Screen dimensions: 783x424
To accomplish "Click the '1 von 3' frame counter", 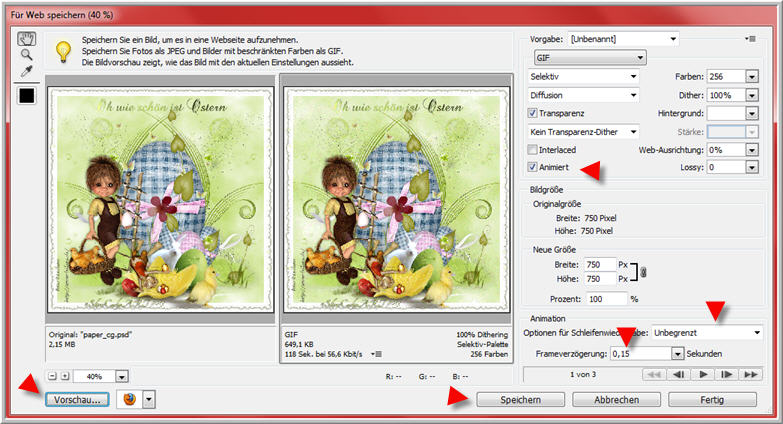I will click(583, 374).
